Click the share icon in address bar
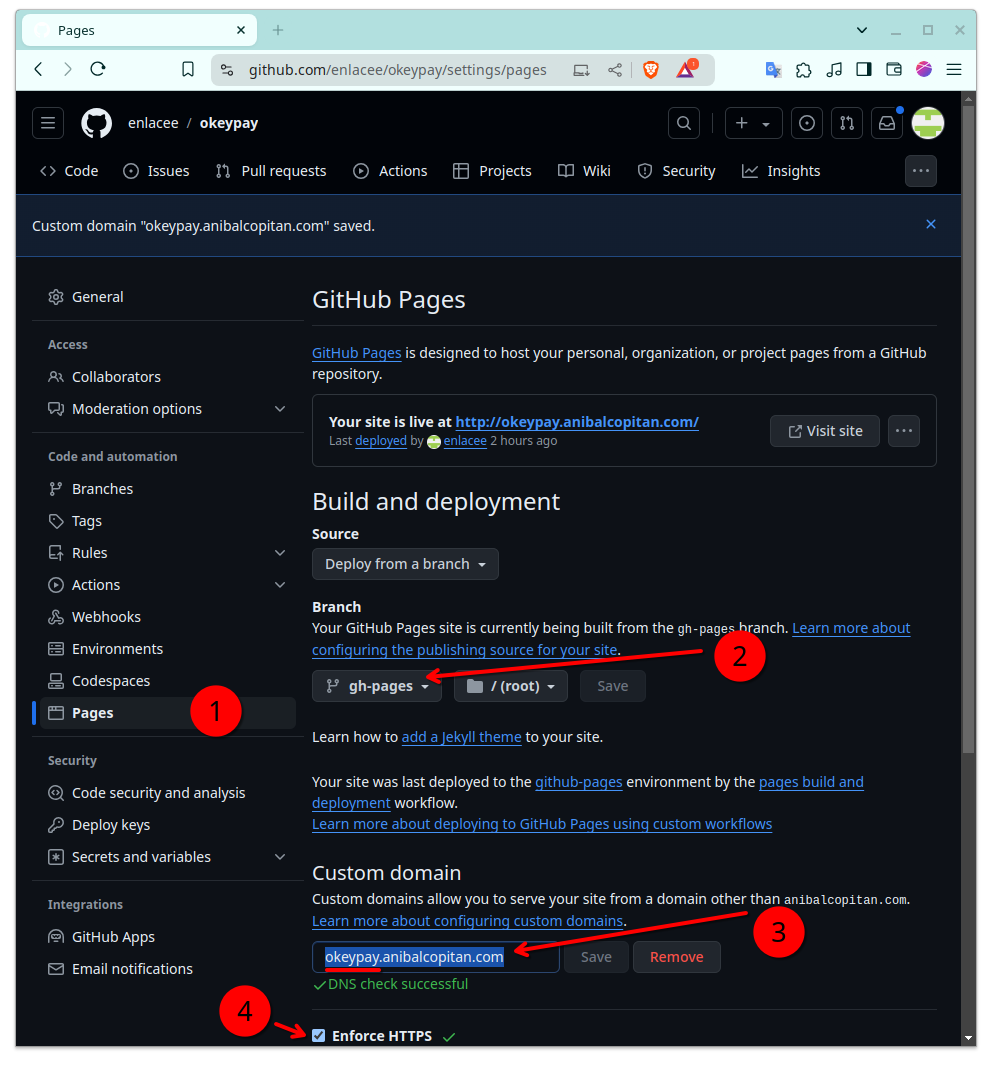This screenshot has width=992, height=1078. click(x=615, y=69)
